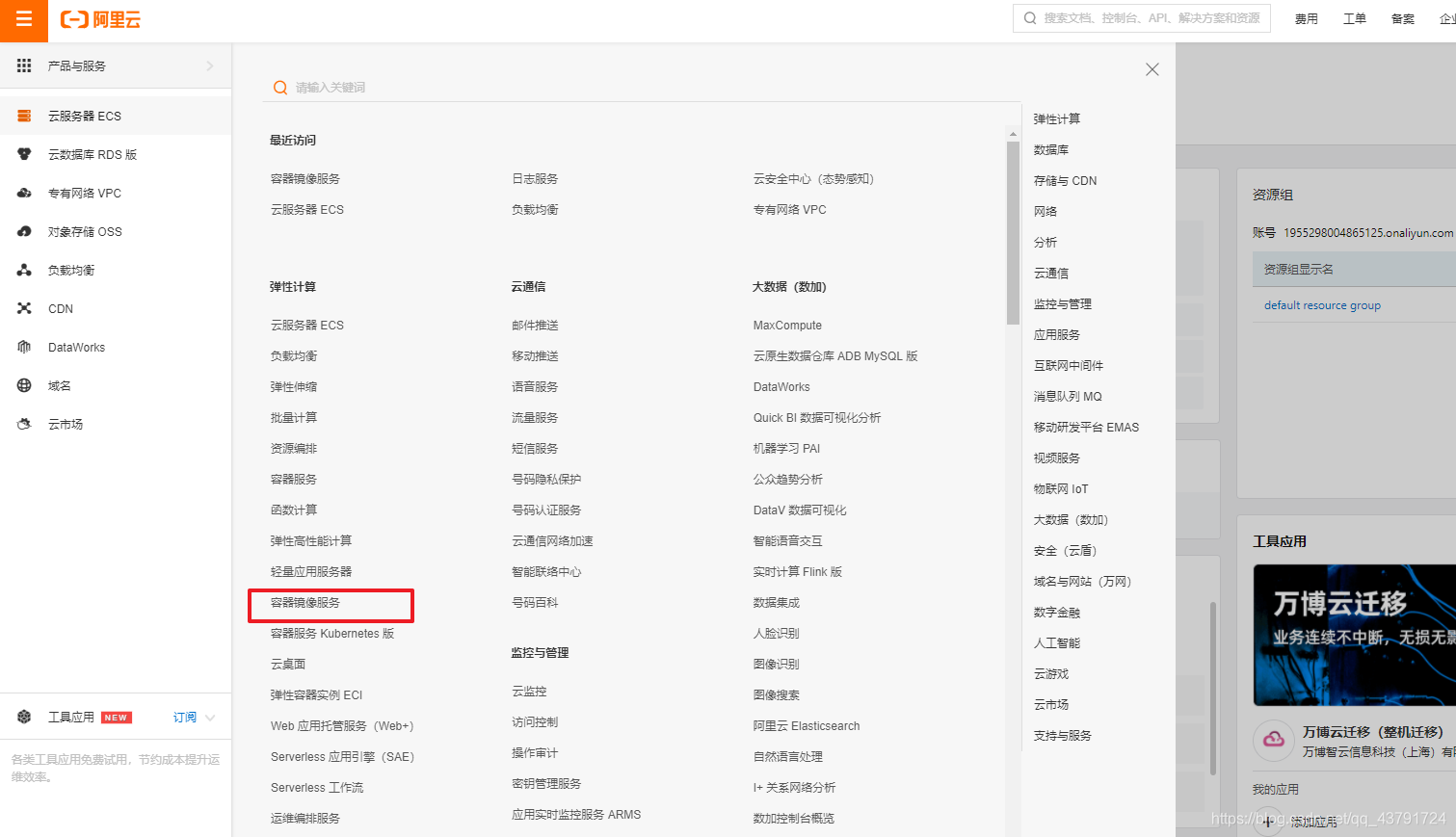Click the CDN icon in sidebar
Viewport: 1456px width, 837px height.
24,308
